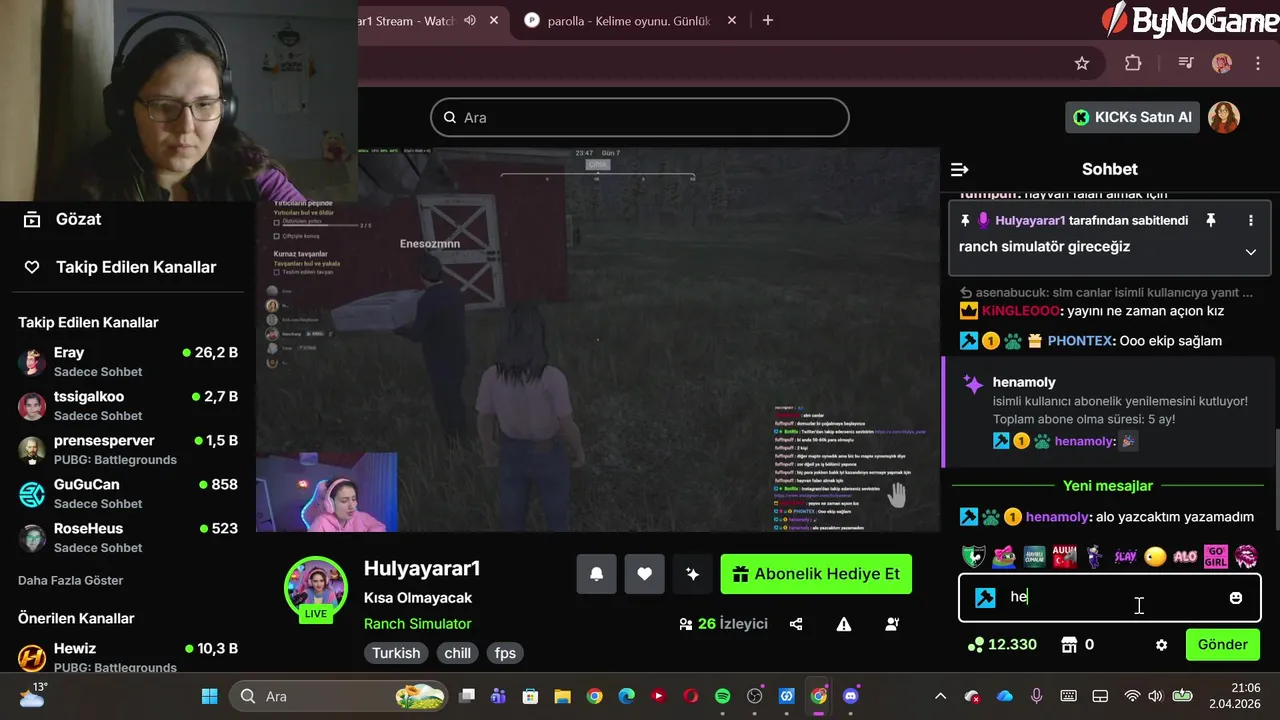Click KICKs Satın Al button
Image resolution: width=1280 pixels, height=720 pixels.
[x=1132, y=117]
